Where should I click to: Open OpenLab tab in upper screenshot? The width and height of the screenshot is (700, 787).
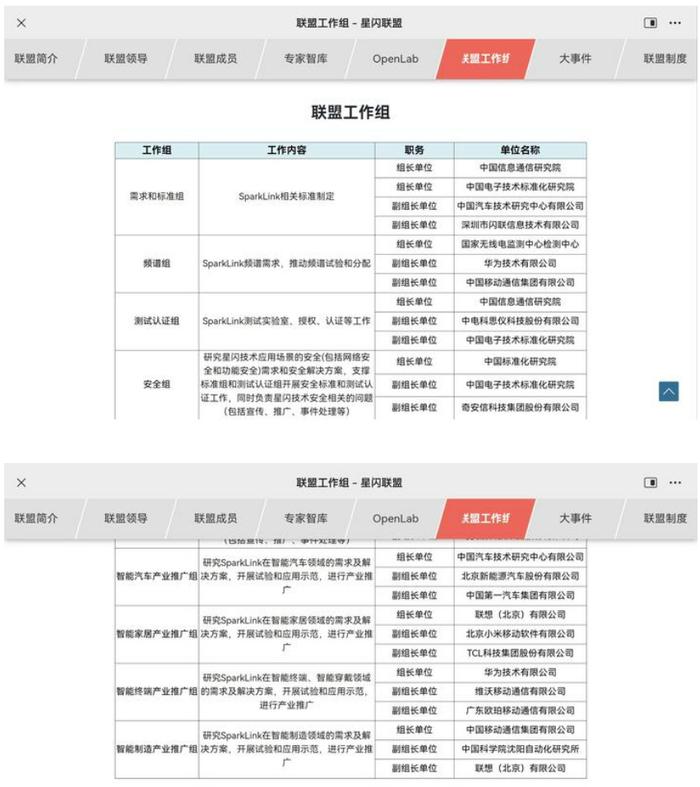coord(395,59)
